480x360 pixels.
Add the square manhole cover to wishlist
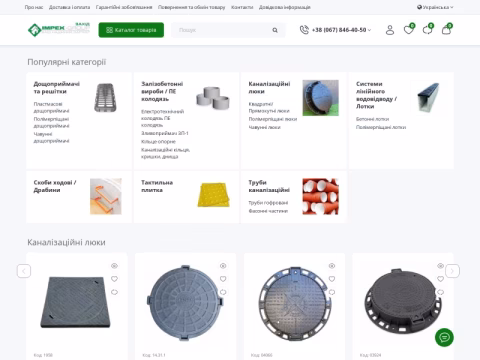tap(114, 279)
